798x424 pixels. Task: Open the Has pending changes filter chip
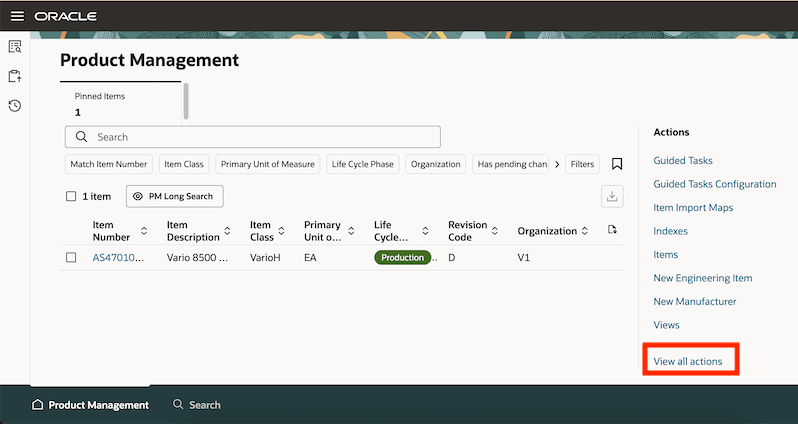[x=511, y=164]
